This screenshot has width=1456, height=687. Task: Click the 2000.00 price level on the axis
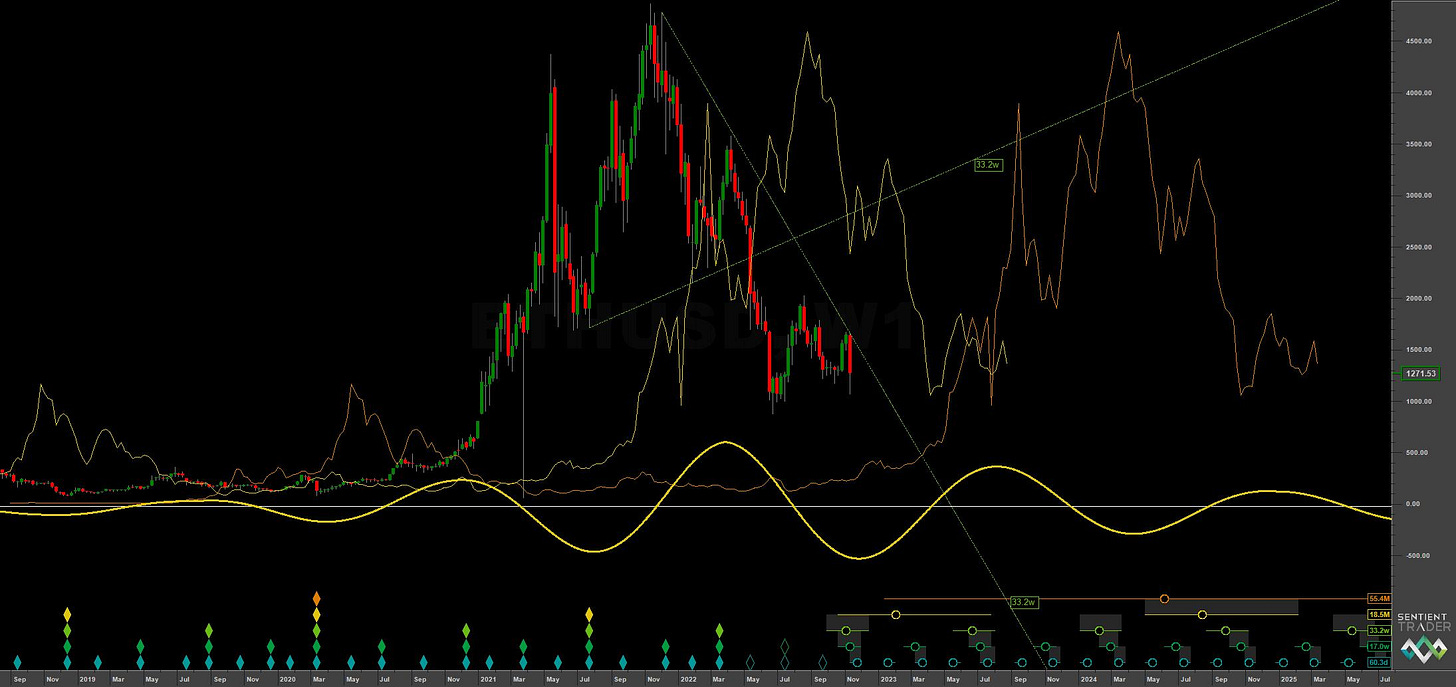click(1419, 298)
